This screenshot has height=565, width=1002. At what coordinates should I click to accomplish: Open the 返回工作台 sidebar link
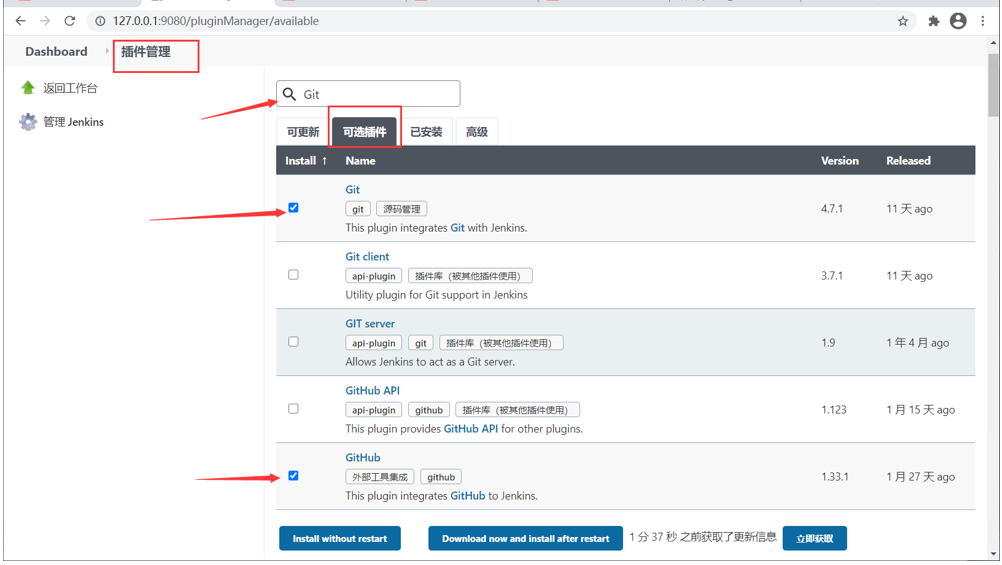coord(70,88)
